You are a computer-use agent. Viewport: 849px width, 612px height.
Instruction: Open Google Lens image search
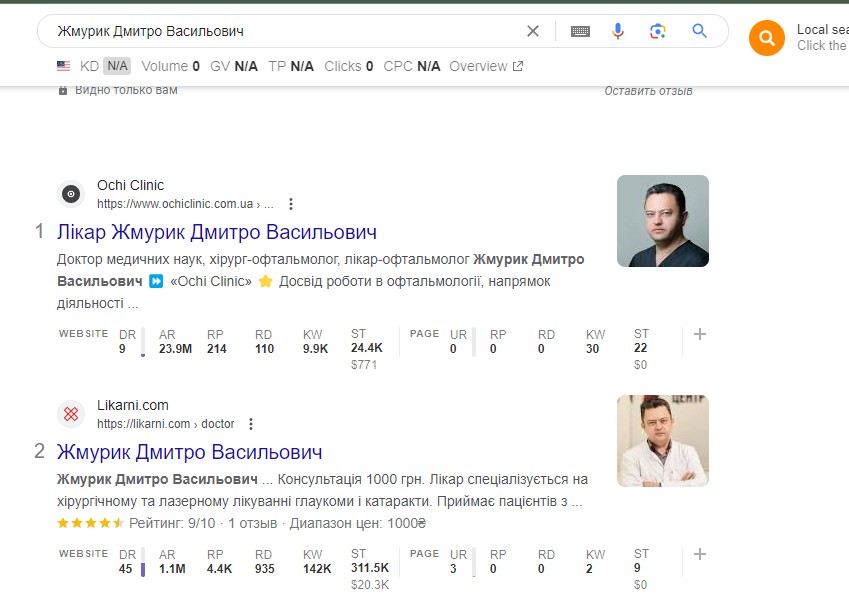(x=658, y=31)
